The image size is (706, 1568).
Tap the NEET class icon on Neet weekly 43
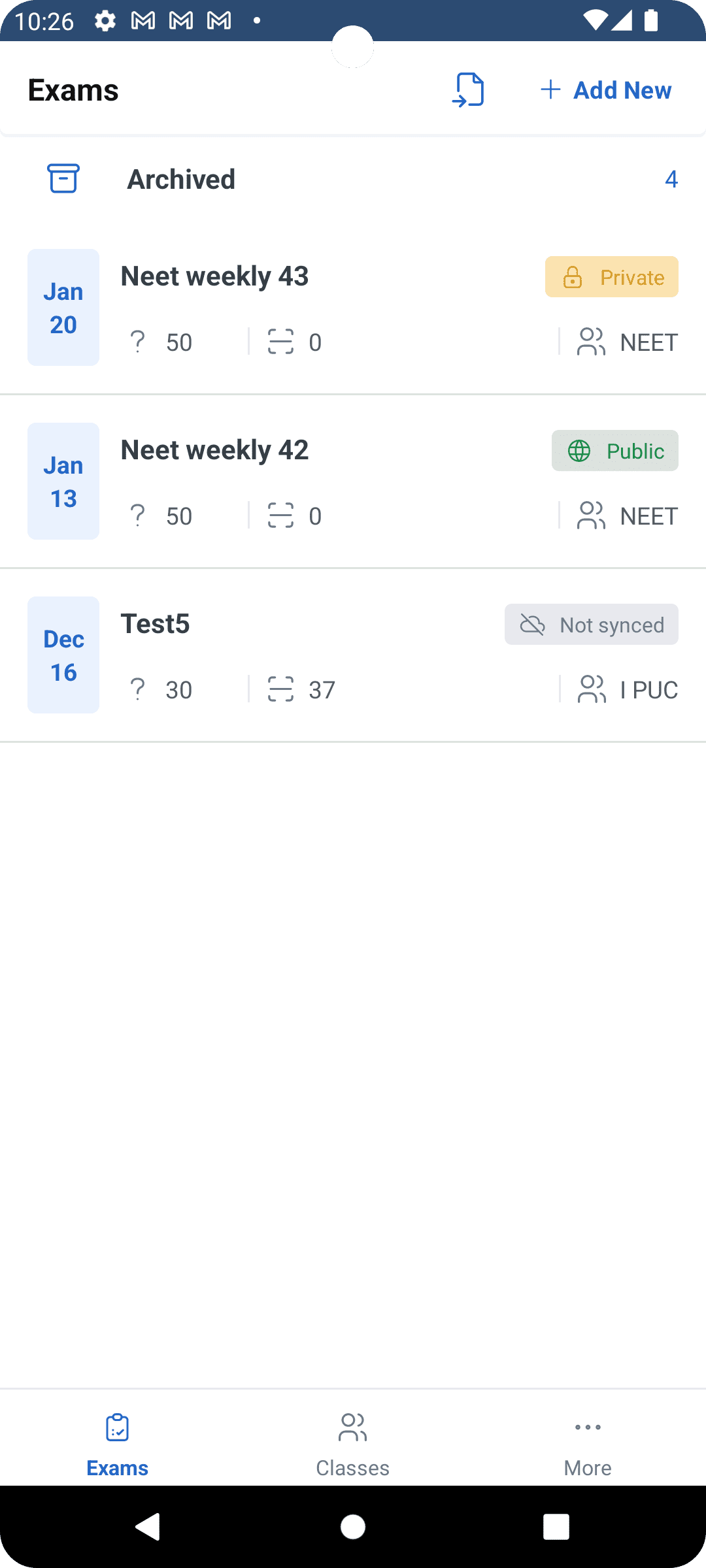(x=591, y=342)
